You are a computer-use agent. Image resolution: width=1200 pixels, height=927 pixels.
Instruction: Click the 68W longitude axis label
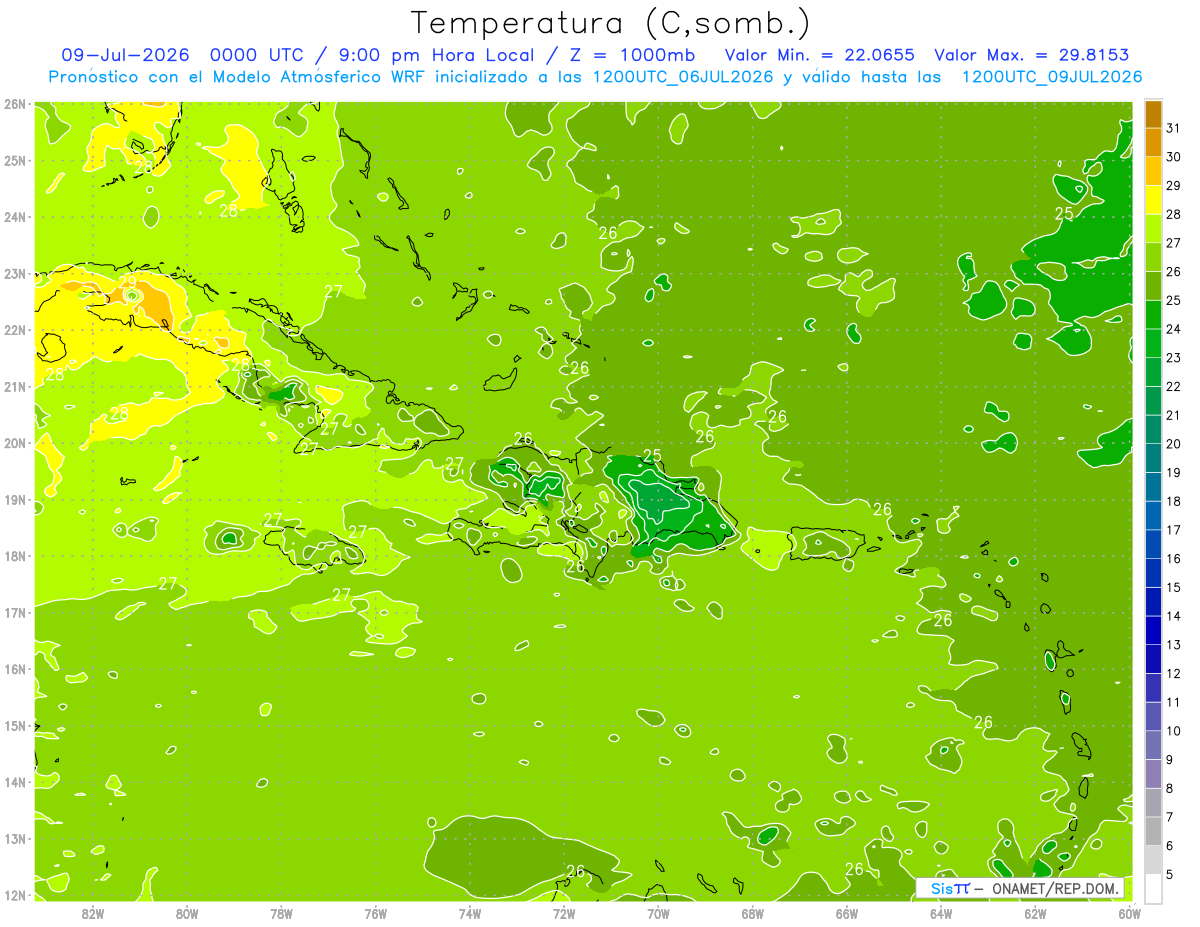753,914
